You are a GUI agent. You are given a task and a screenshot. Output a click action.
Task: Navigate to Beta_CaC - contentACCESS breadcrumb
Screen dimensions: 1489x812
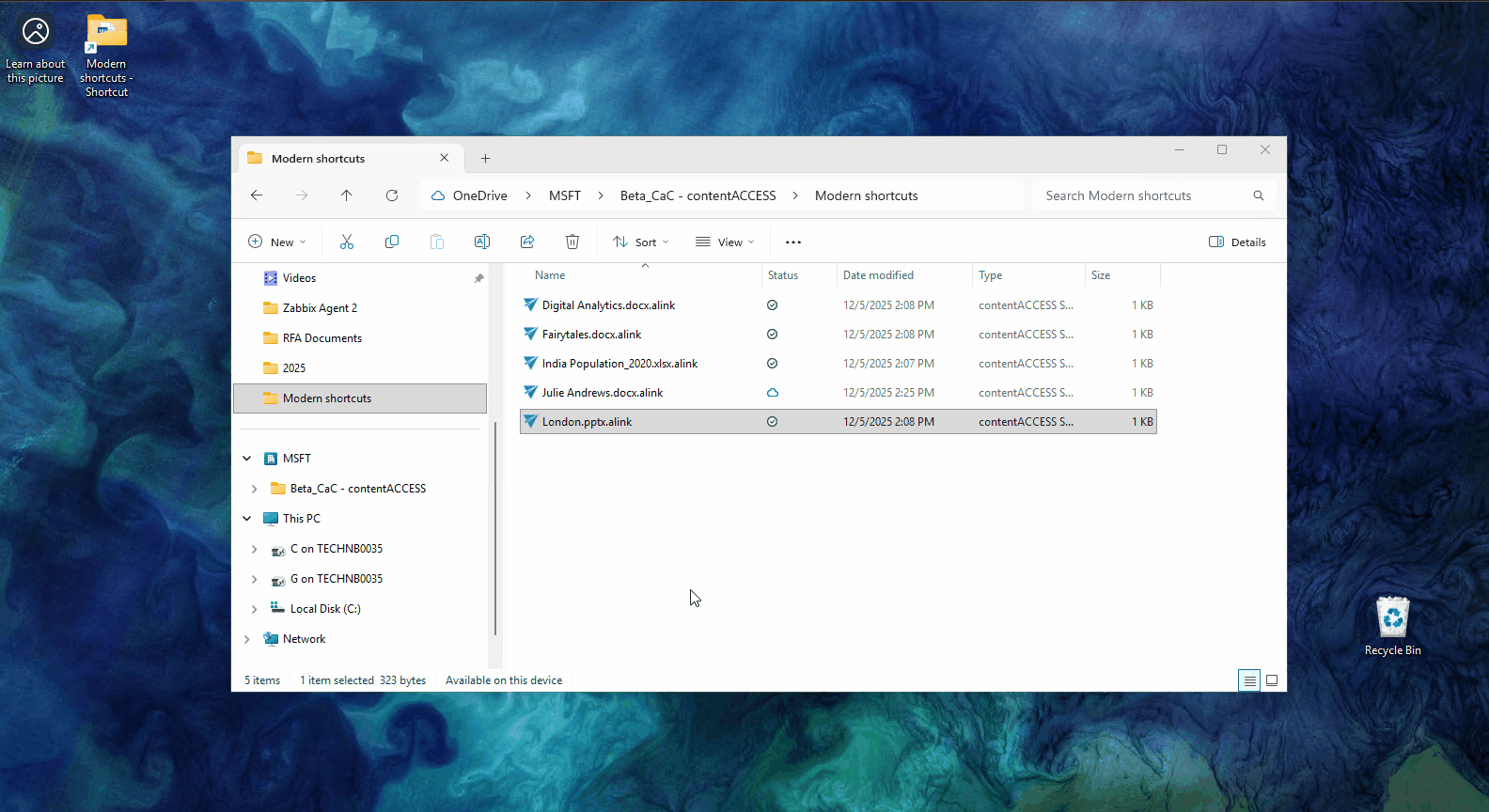(698, 195)
